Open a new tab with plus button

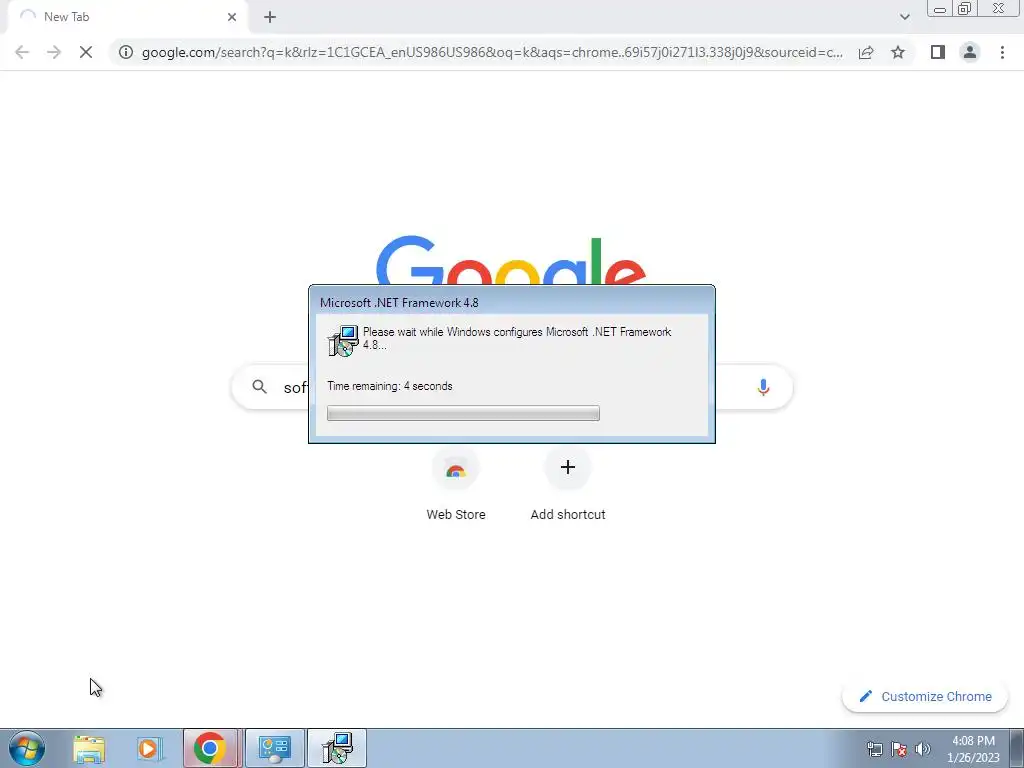click(x=270, y=17)
